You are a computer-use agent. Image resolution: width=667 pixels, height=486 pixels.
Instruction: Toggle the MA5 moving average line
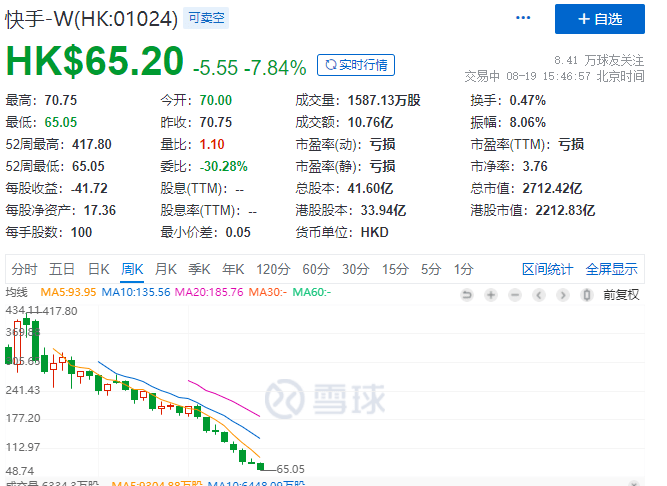point(67,292)
